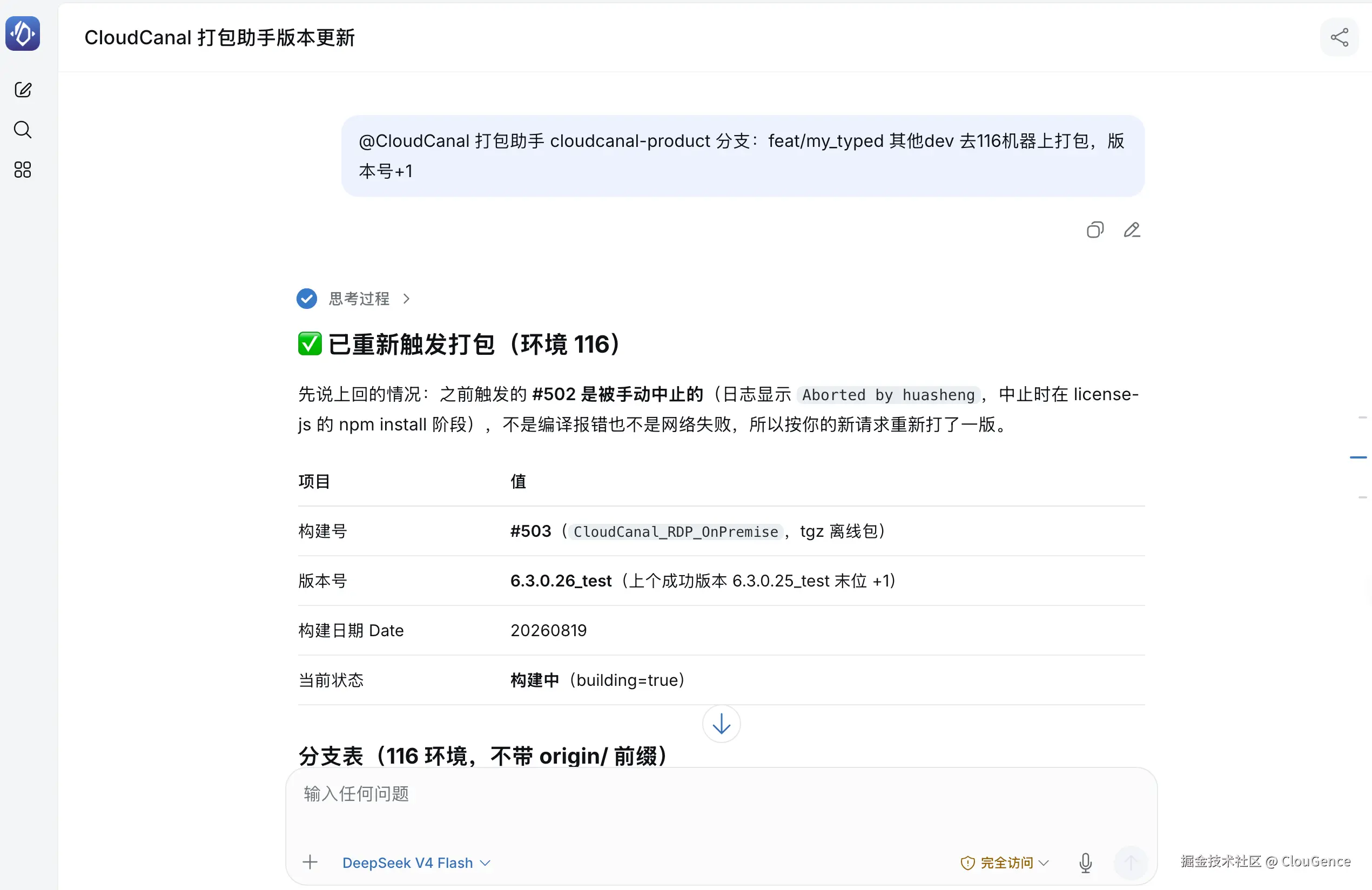Click the blue checkmark beside 思考过程

point(307,299)
